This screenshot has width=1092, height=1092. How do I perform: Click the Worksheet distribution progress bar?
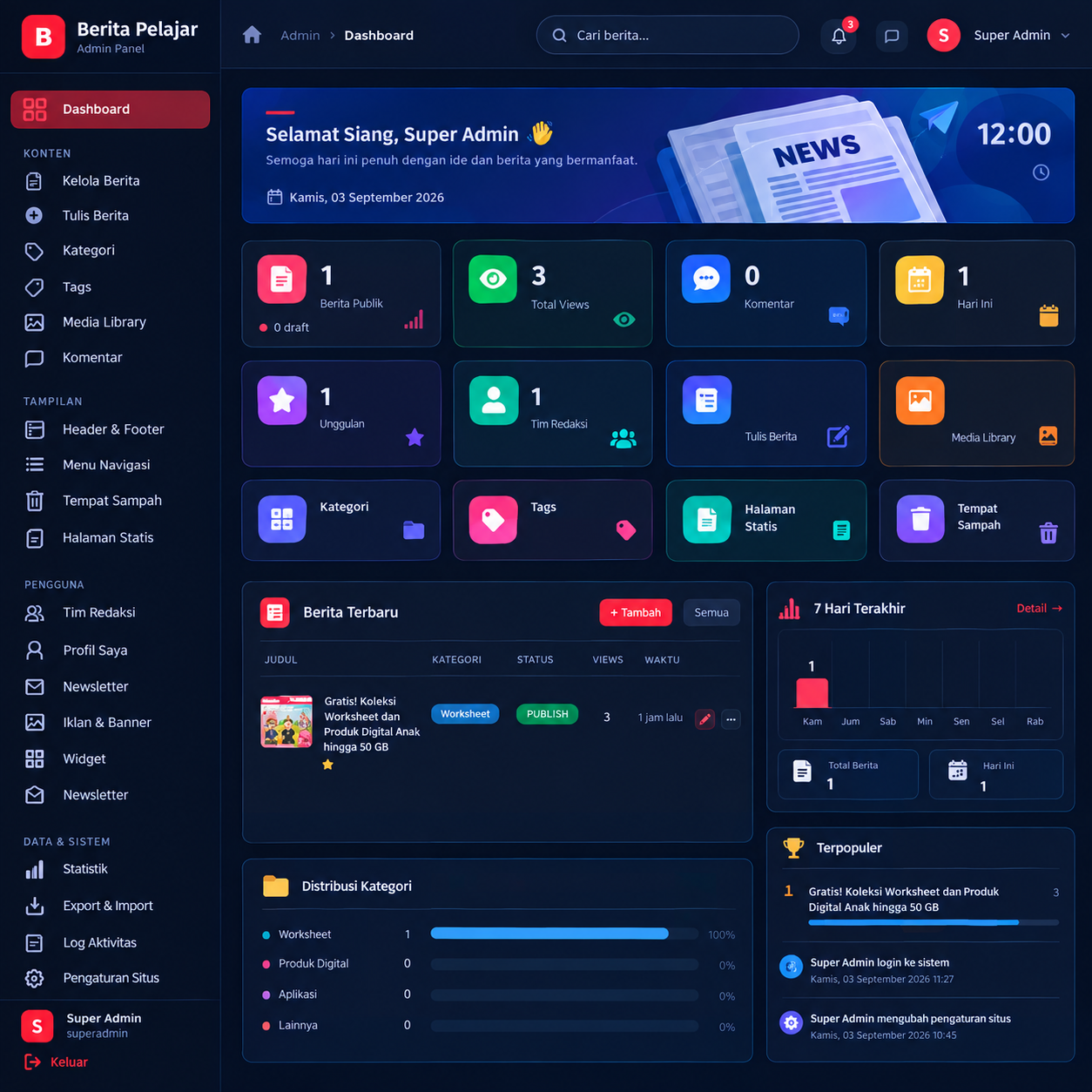click(x=564, y=934)
